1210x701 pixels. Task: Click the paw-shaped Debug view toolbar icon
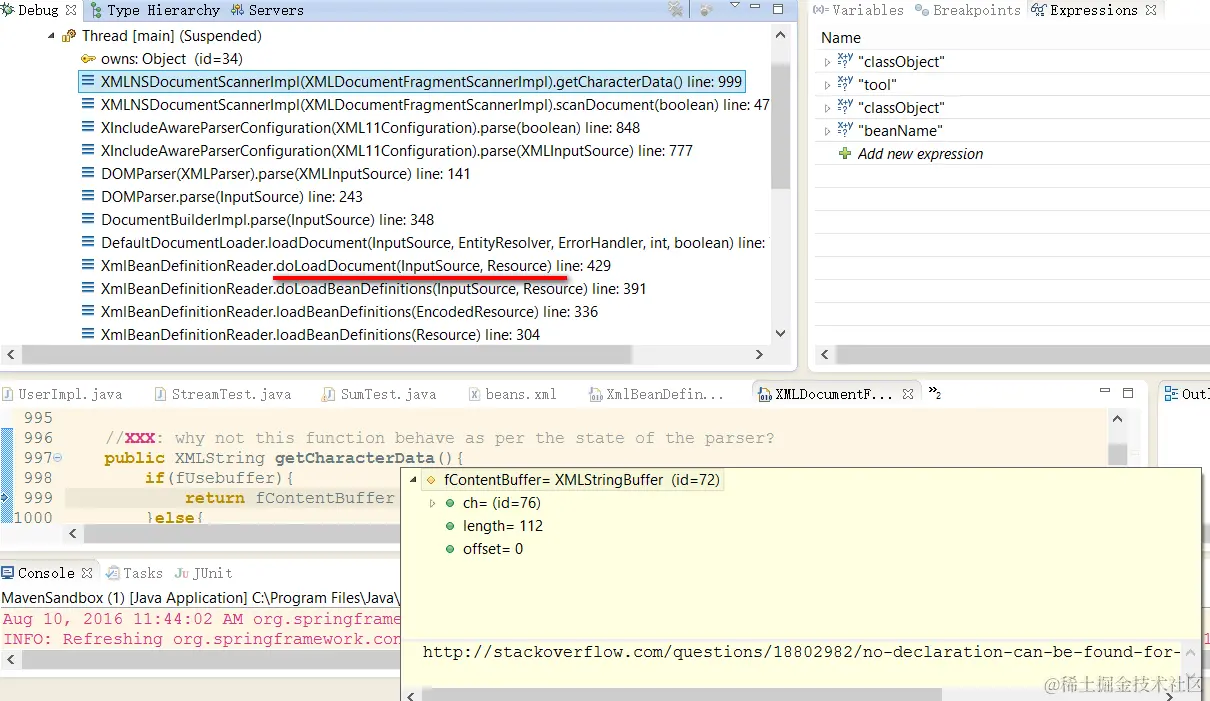(x=706, y=10)
